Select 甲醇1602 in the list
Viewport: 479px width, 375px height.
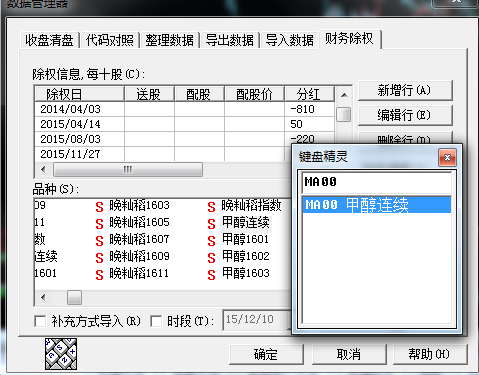point(245,256)
